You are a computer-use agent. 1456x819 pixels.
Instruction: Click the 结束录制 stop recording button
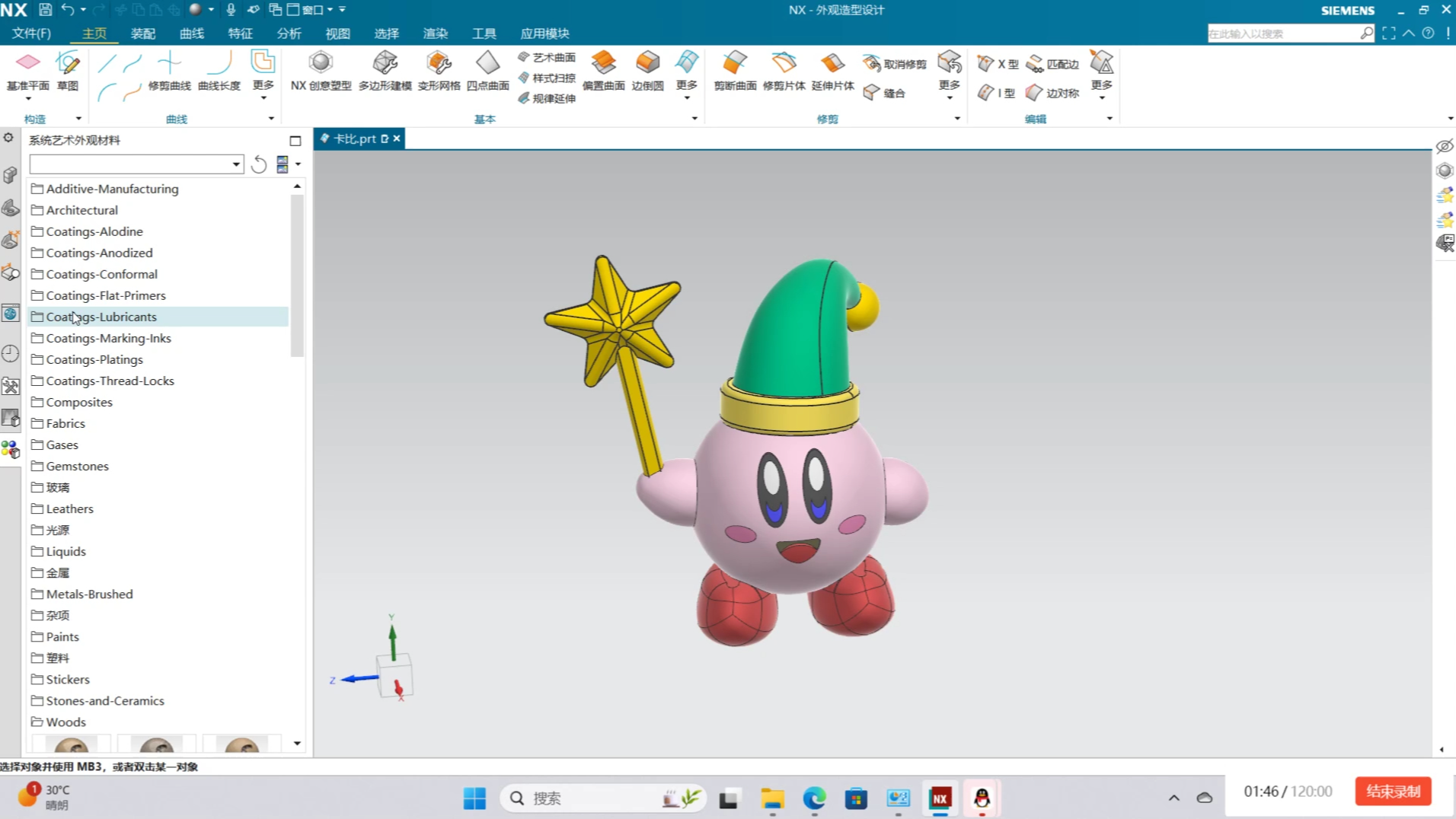point(1393,792)
